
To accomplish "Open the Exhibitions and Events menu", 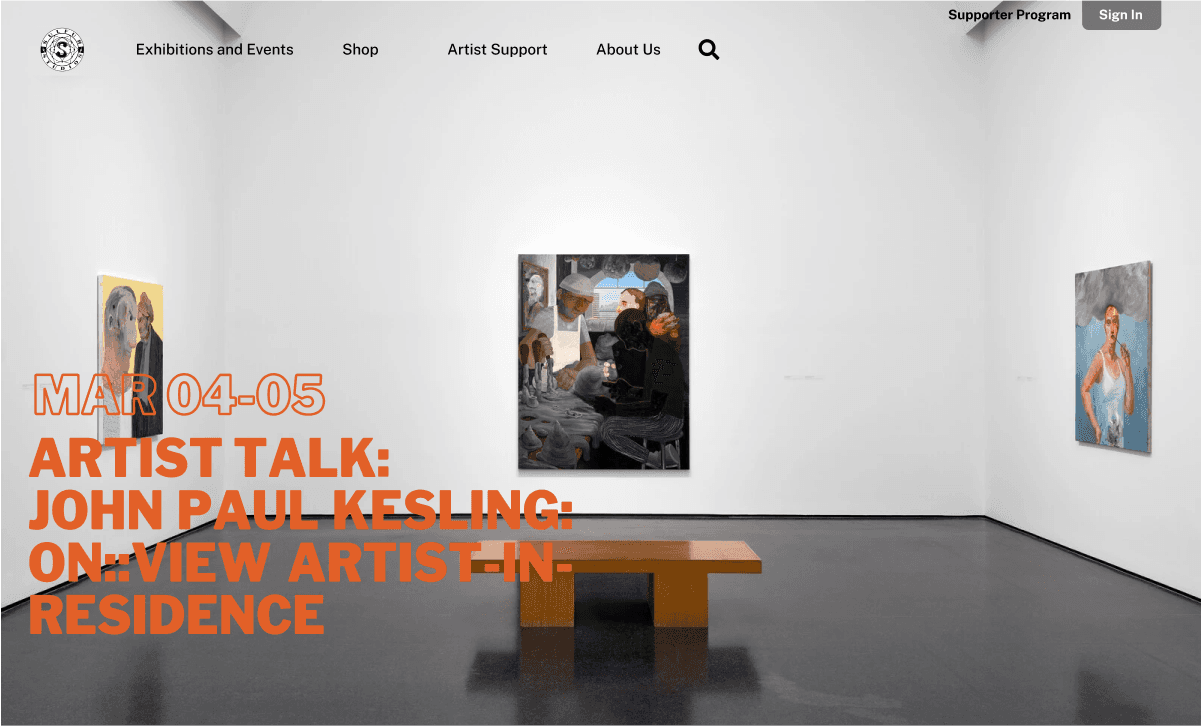I will coord(215,49).
